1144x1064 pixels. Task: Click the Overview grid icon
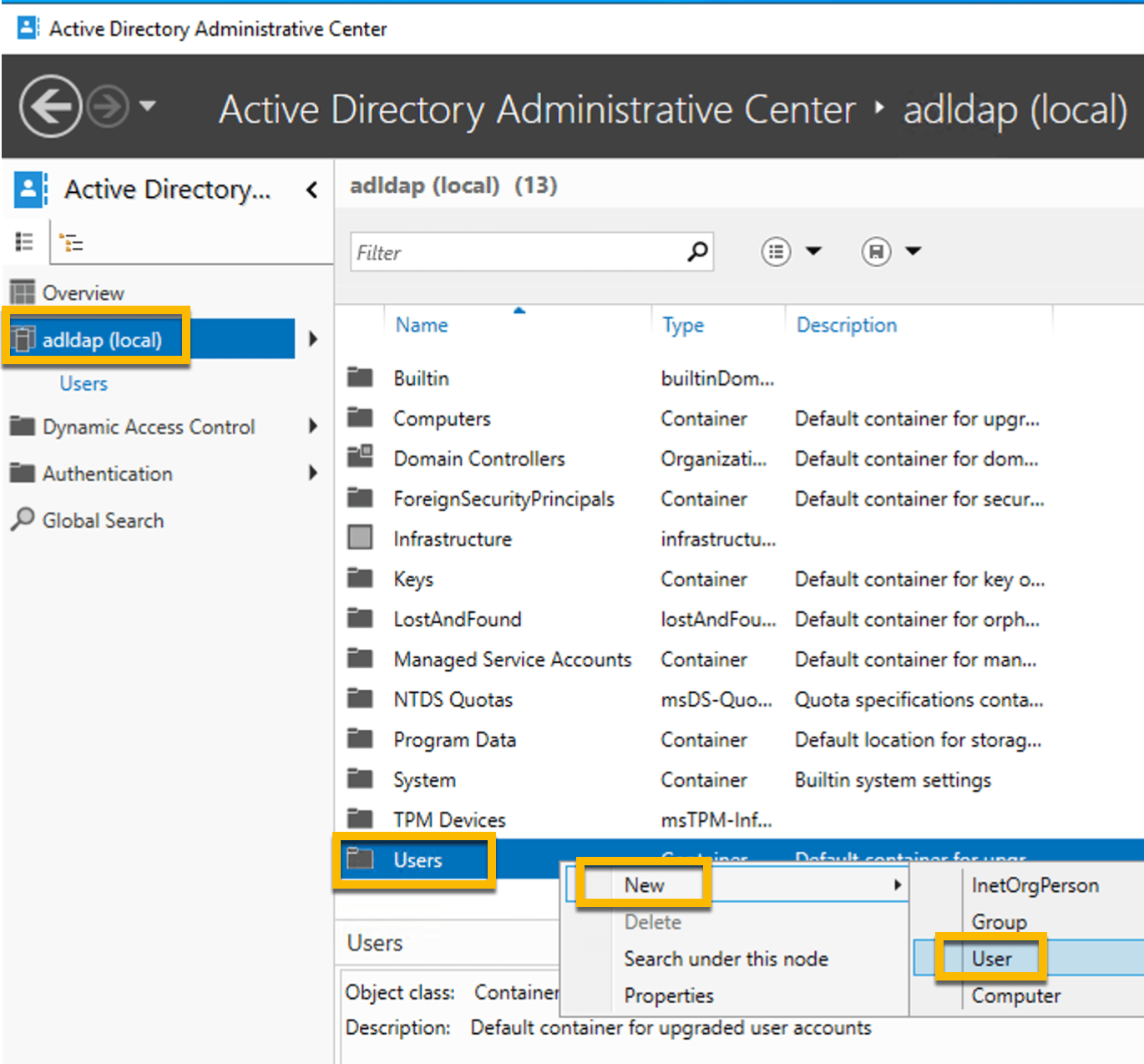23,291
